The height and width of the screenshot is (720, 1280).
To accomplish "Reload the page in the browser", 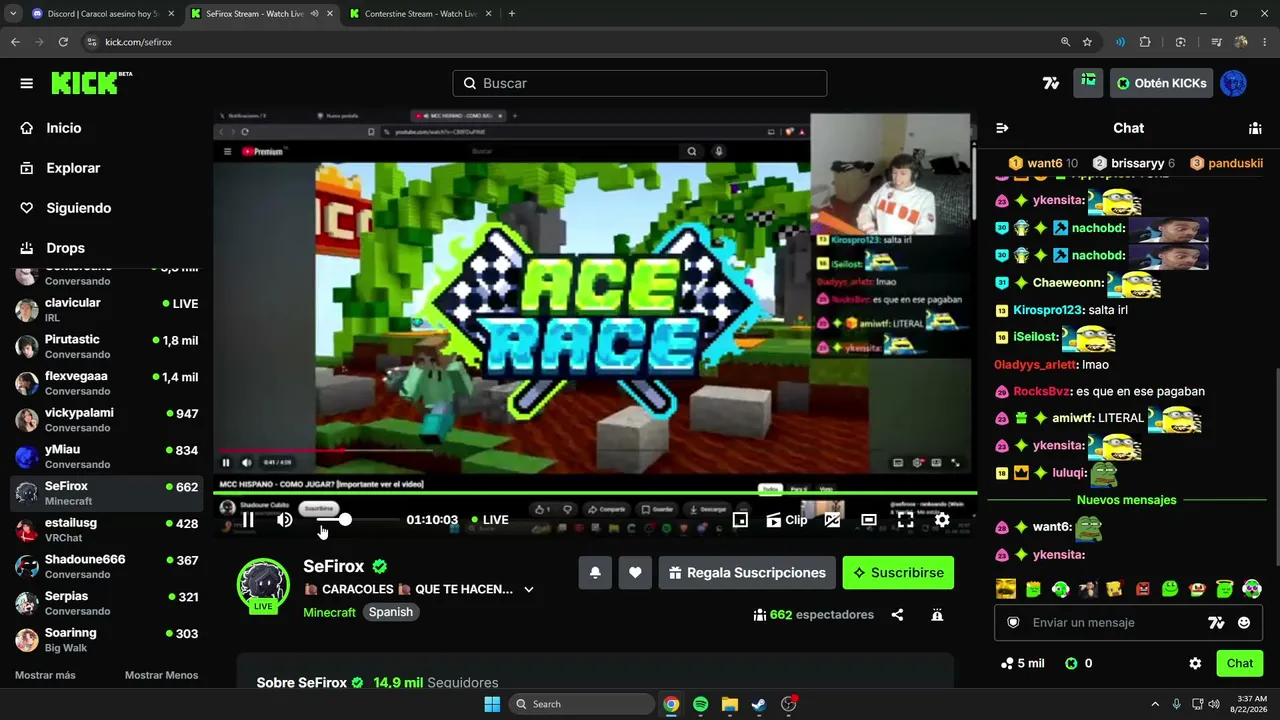I will (63, 42).
